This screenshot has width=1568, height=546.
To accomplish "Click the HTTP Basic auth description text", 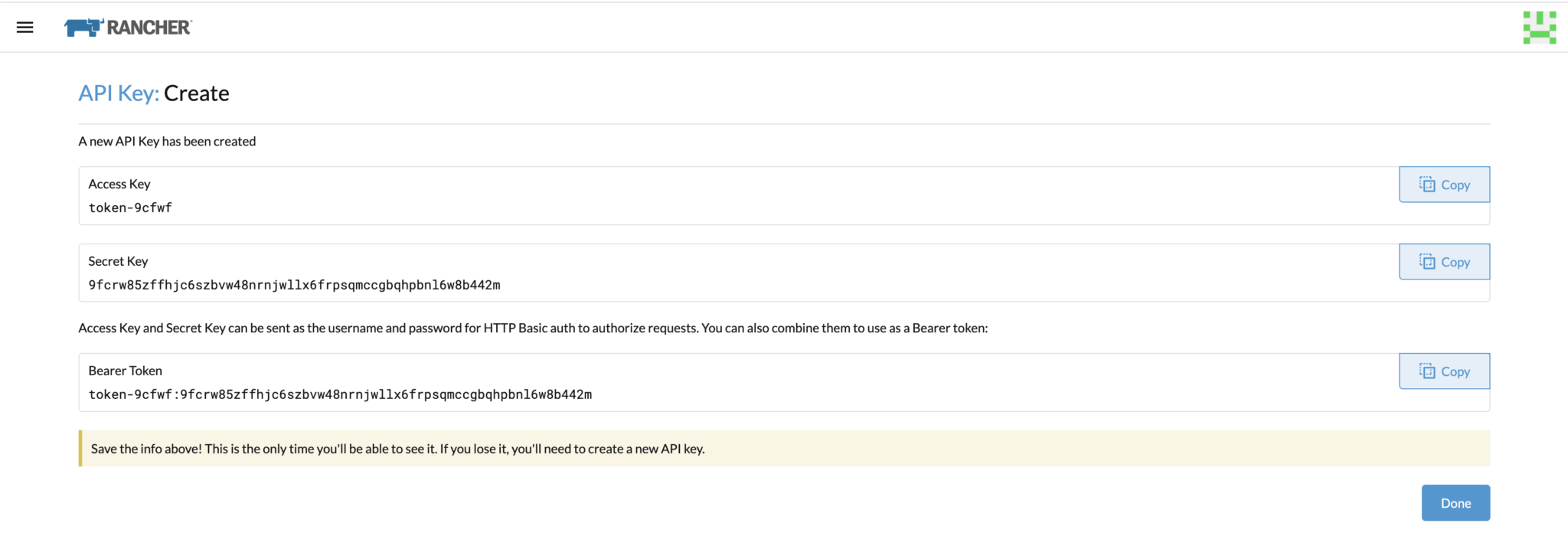I will coord(533,328).
